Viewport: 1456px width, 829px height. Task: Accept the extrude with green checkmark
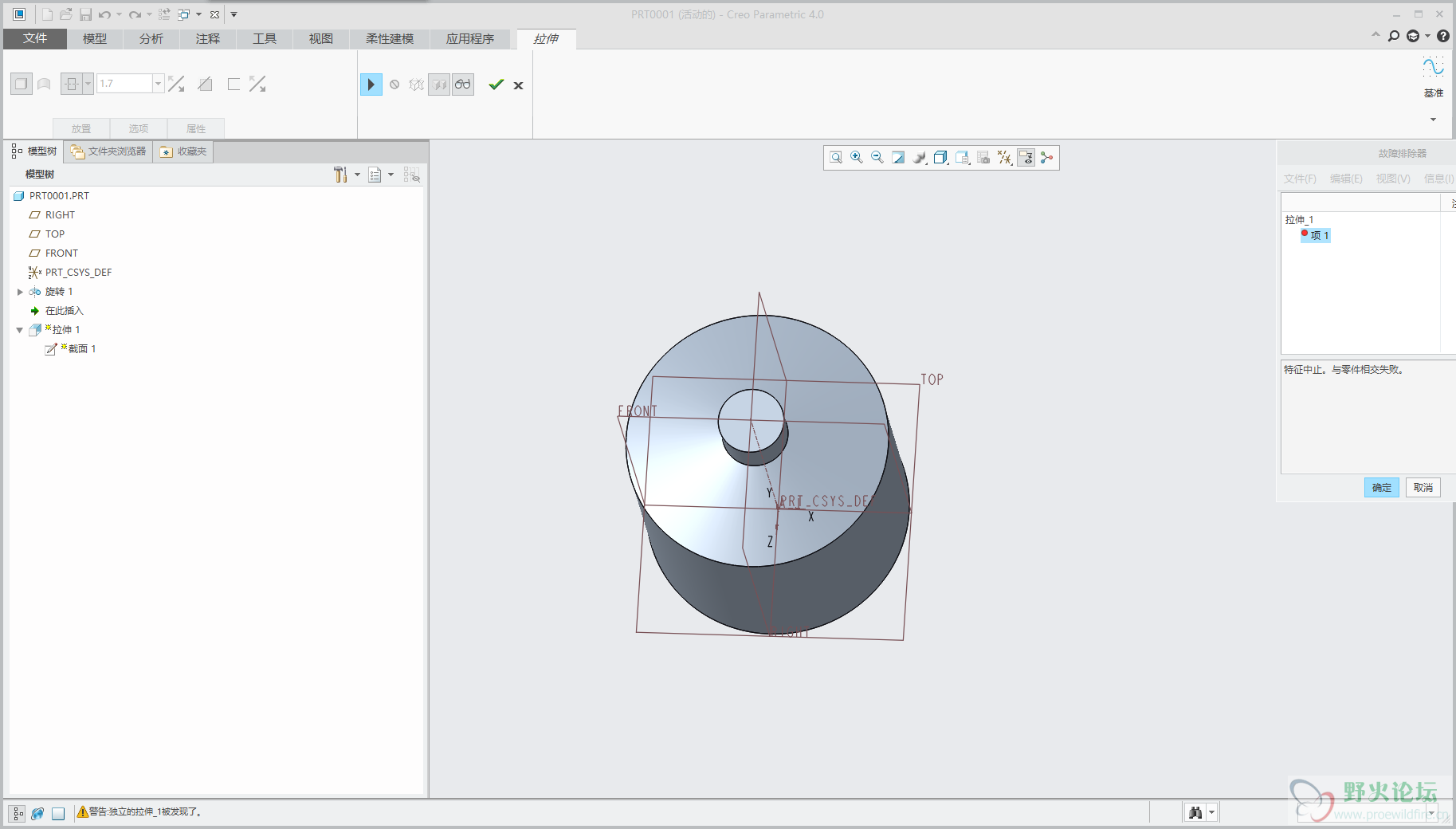pyautogui.click(x=496, y=84)
